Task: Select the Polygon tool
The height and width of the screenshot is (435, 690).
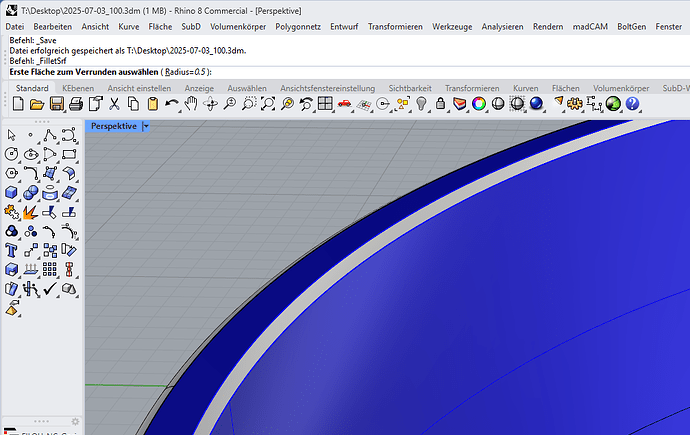Action: click(11, 173)
